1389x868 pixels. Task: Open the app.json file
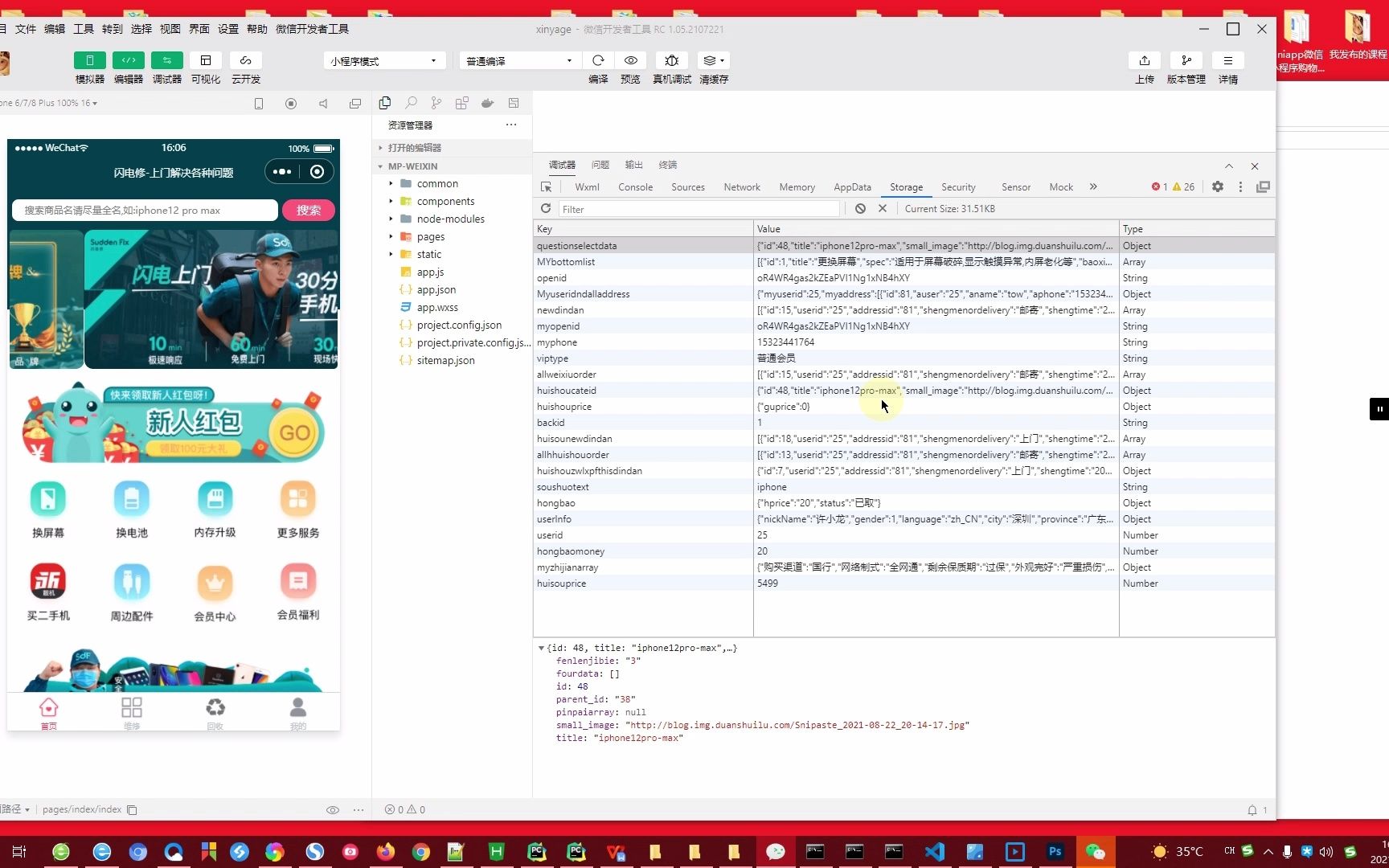tap(436, 289)
